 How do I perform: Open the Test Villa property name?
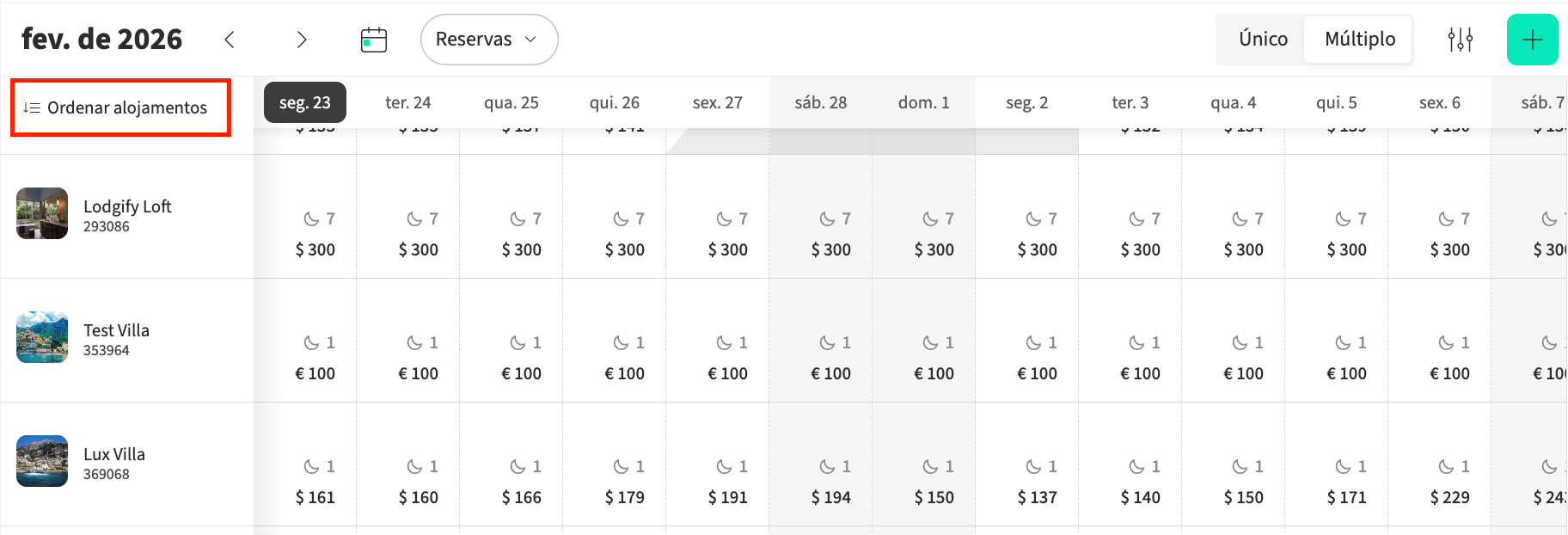pos(116,330)
